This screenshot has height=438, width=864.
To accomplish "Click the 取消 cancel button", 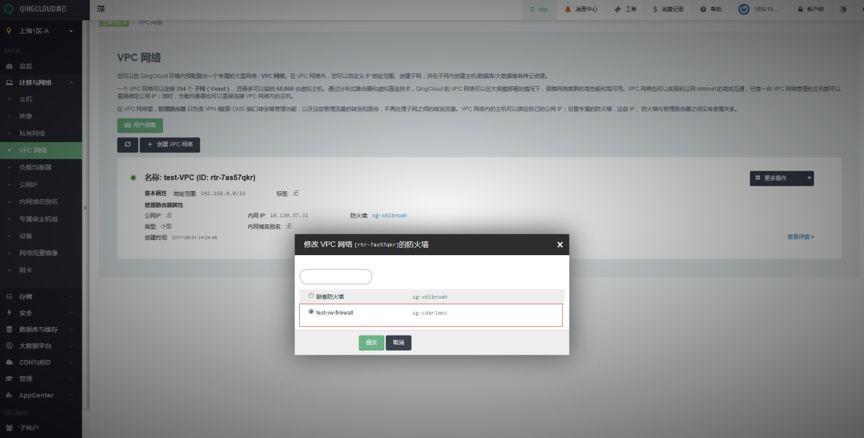I will tap(398, 342).
